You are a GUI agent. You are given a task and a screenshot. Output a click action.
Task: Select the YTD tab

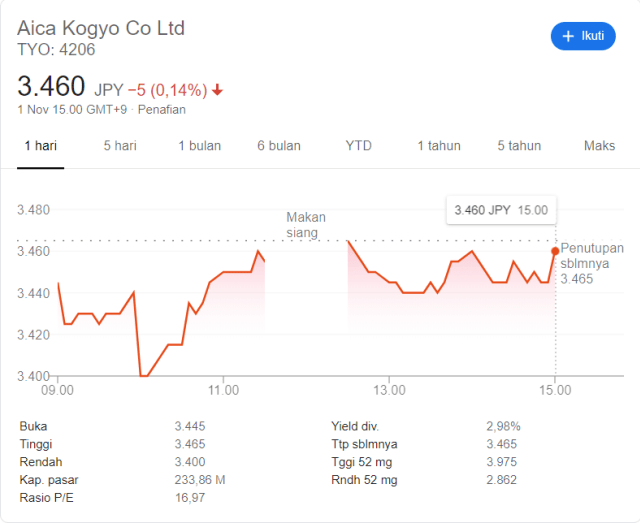click(358, 146)
